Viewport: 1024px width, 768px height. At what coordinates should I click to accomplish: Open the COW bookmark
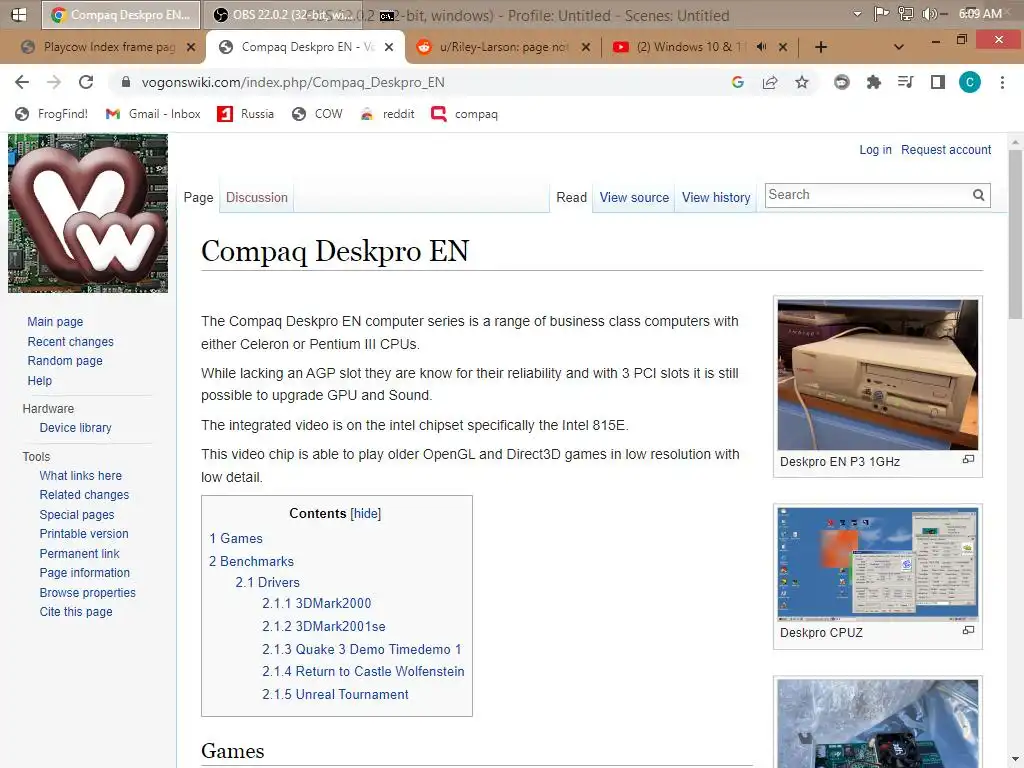(317, 114)
